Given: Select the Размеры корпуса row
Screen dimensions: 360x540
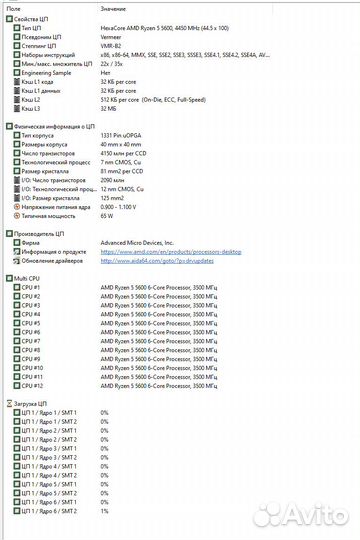Looking at the screenshot, I should coord(77,144).
